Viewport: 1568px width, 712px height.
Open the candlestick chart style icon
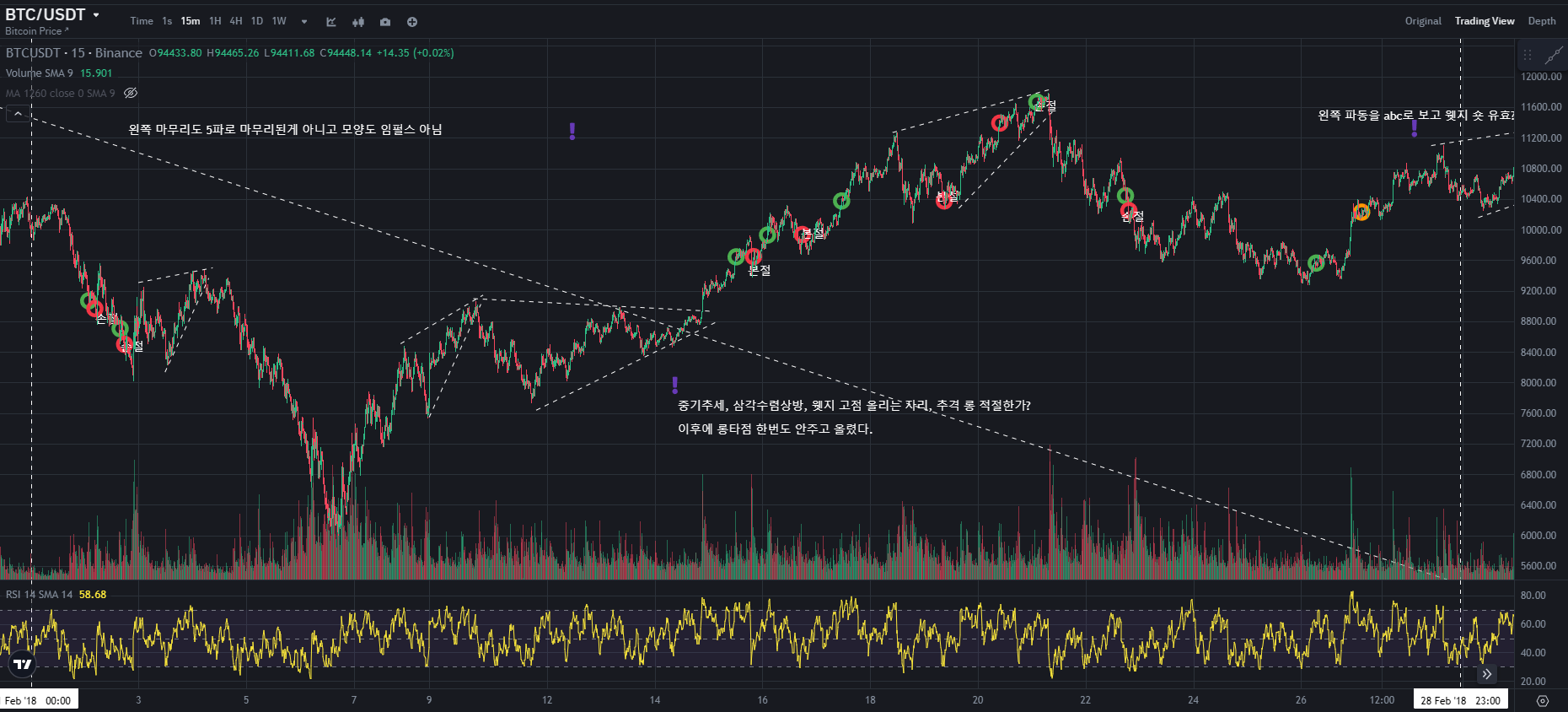click(358, 22)
